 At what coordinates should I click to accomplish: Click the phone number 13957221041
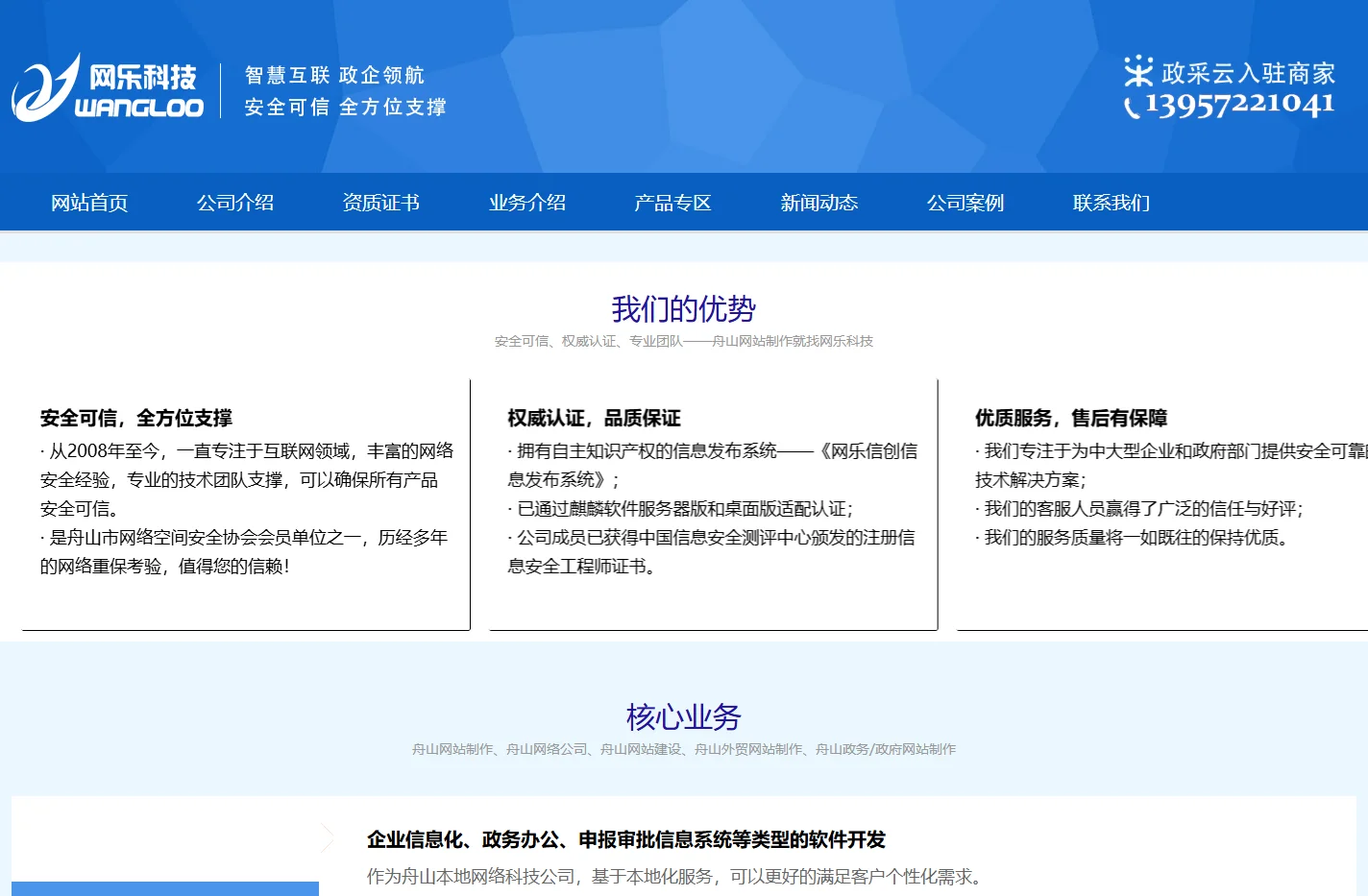coord(1240,105)
